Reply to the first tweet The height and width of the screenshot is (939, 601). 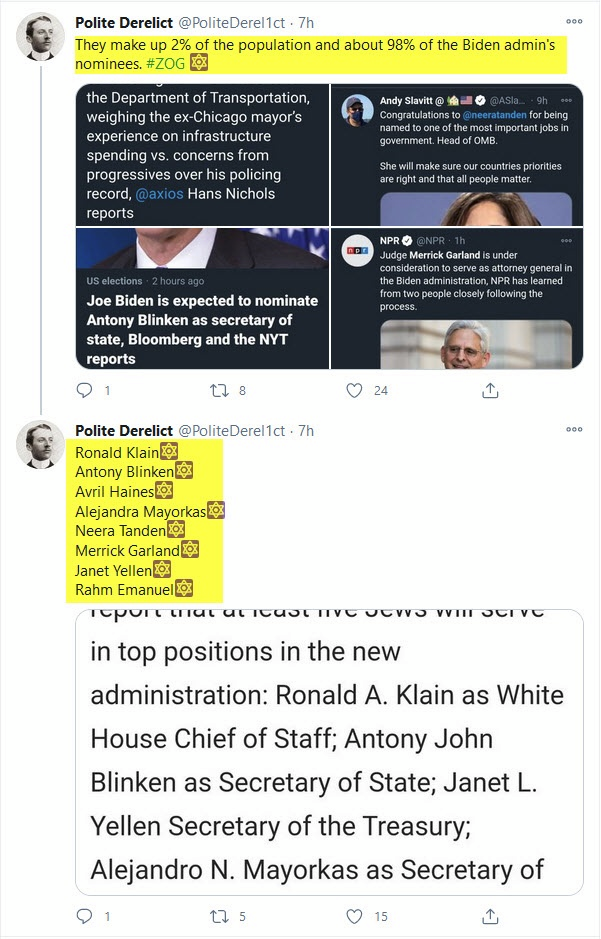tap(85, 391)
